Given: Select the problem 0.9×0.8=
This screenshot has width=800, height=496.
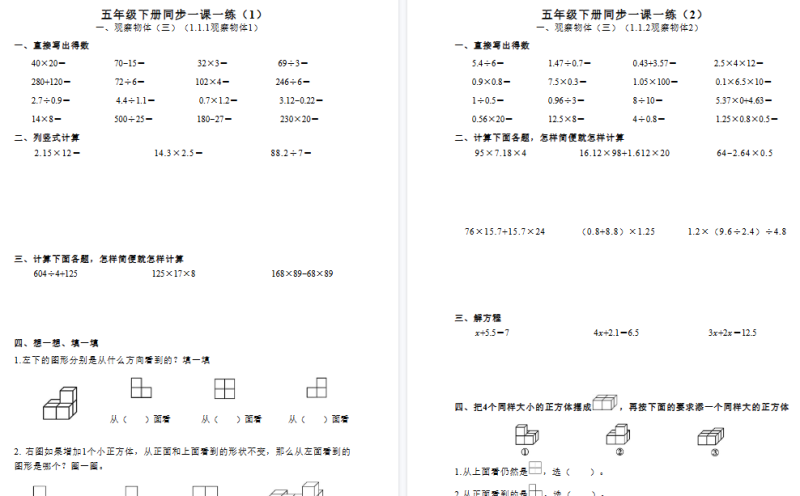Looking at the screenshot, I should pos(491,82).
